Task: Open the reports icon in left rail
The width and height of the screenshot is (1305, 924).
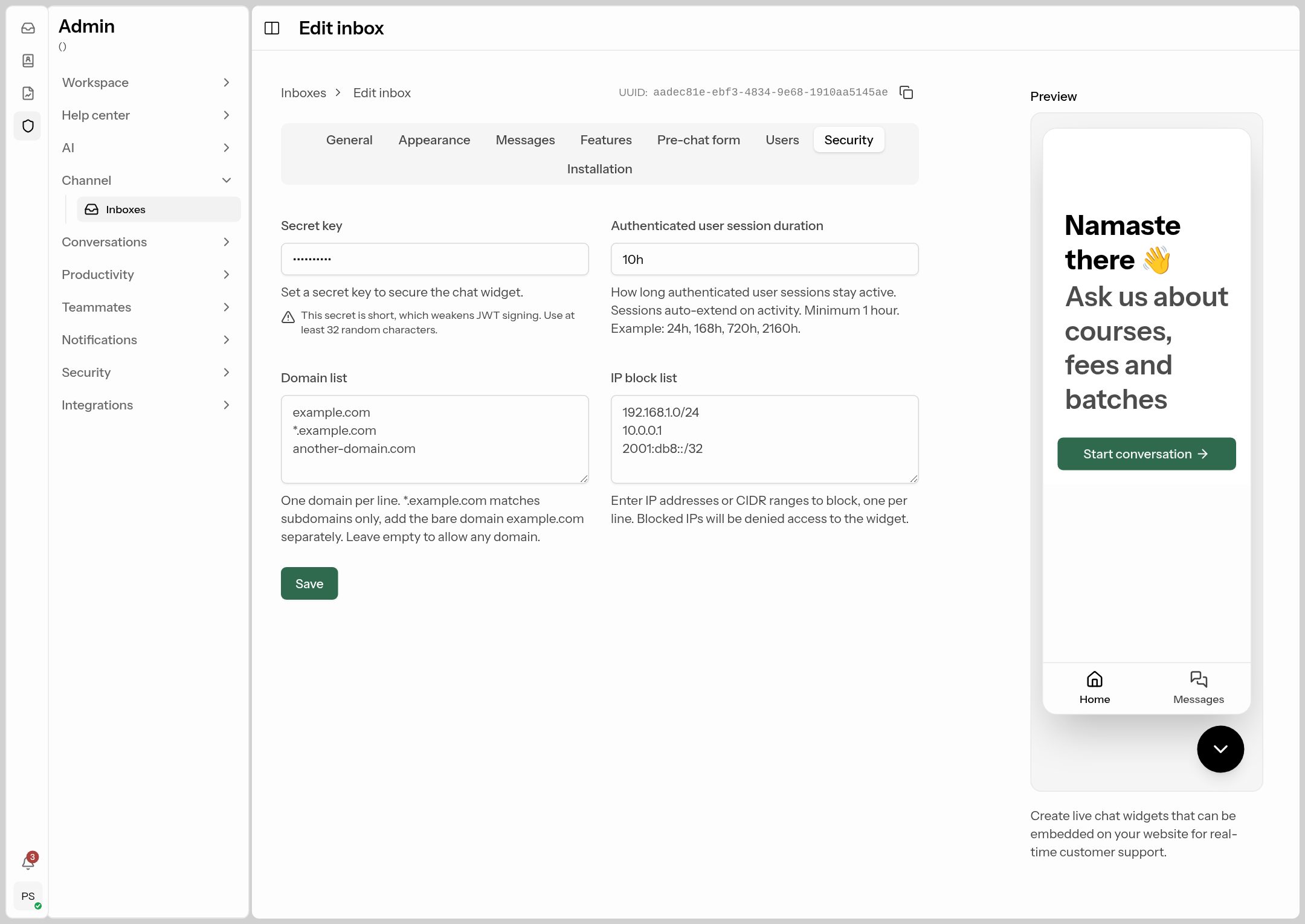Action: 28,94
